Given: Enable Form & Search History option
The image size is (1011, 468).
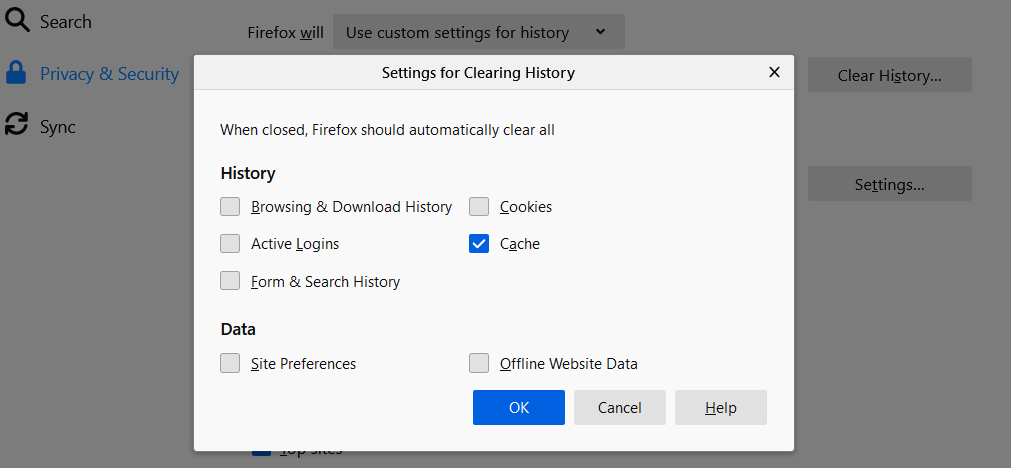Looking at the screenshot, I should pos(231,281).
